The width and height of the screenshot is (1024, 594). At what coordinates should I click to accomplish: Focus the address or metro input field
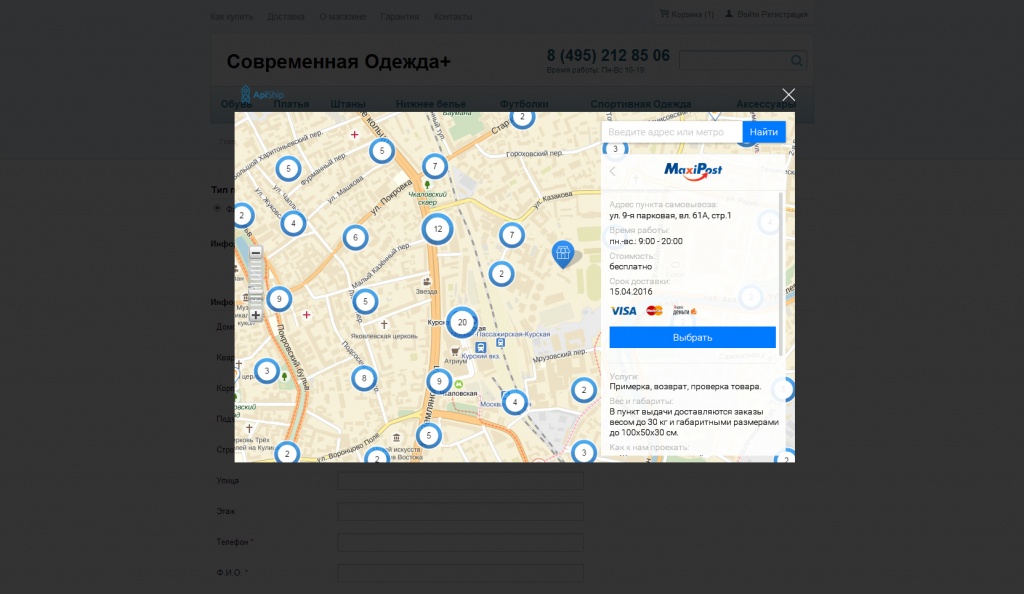pos(671,132)
